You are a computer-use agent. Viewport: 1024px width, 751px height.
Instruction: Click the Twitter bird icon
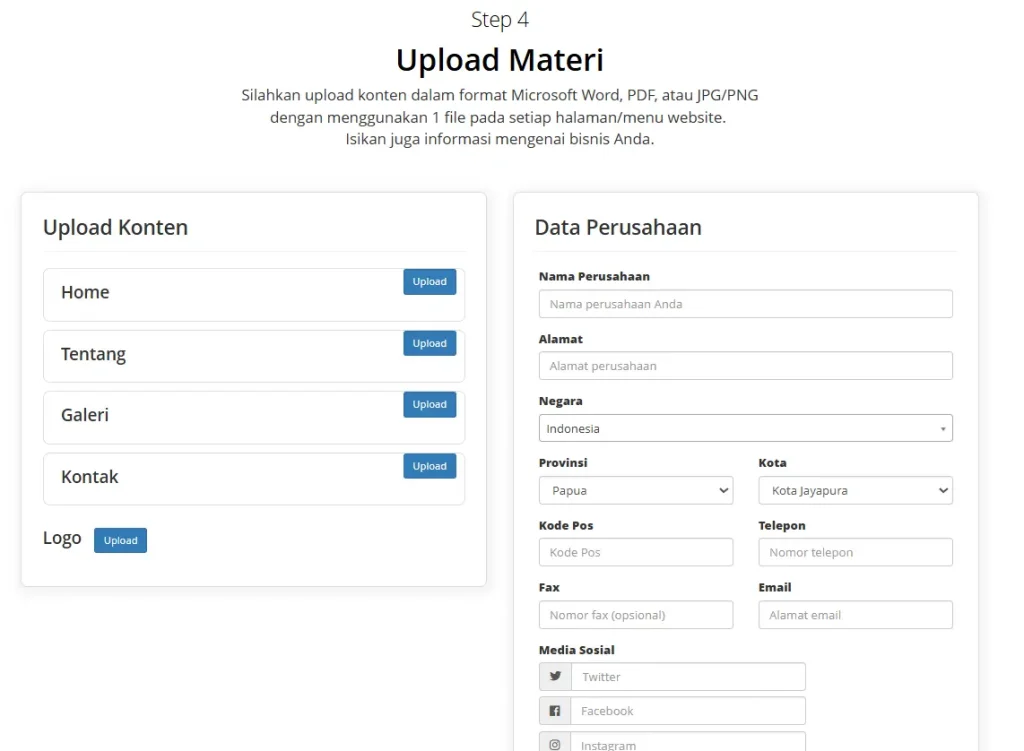555,677
